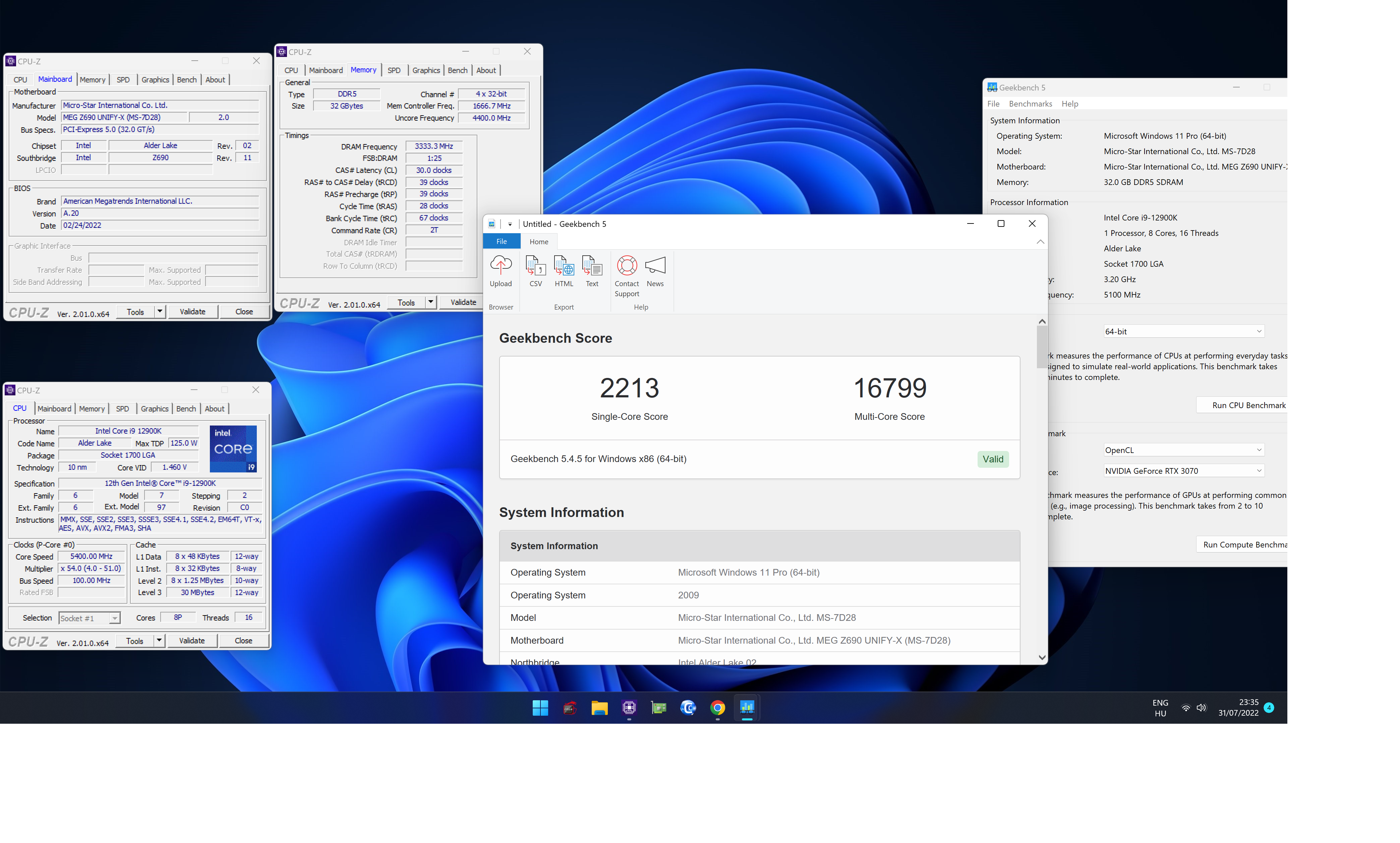1400x843 pixels.
Task: Click the 2213 single-core score
Action: click(630, 388)
